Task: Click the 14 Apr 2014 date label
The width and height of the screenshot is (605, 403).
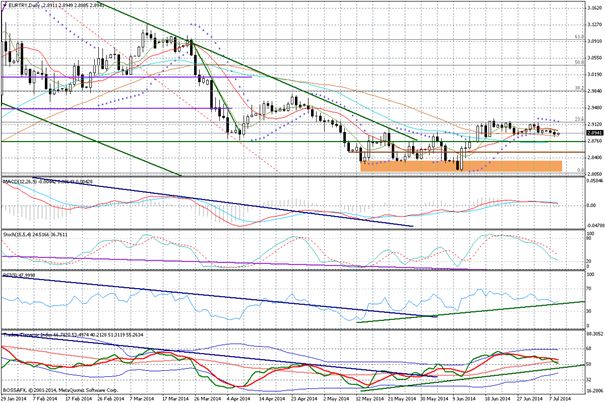Action: [x=271, y=398]
